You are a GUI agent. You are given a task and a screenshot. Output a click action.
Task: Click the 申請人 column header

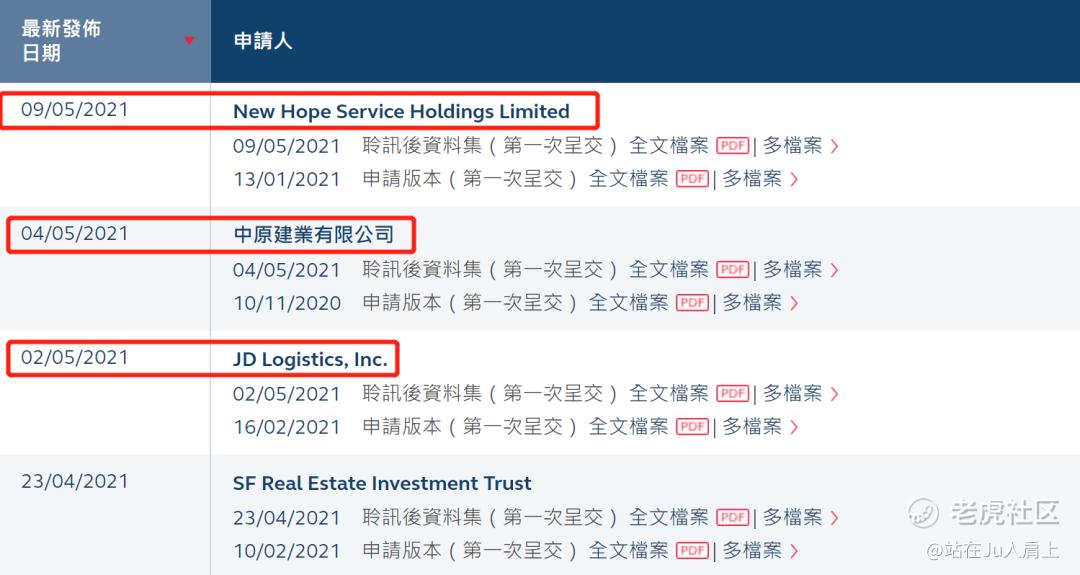coord(262,41)
